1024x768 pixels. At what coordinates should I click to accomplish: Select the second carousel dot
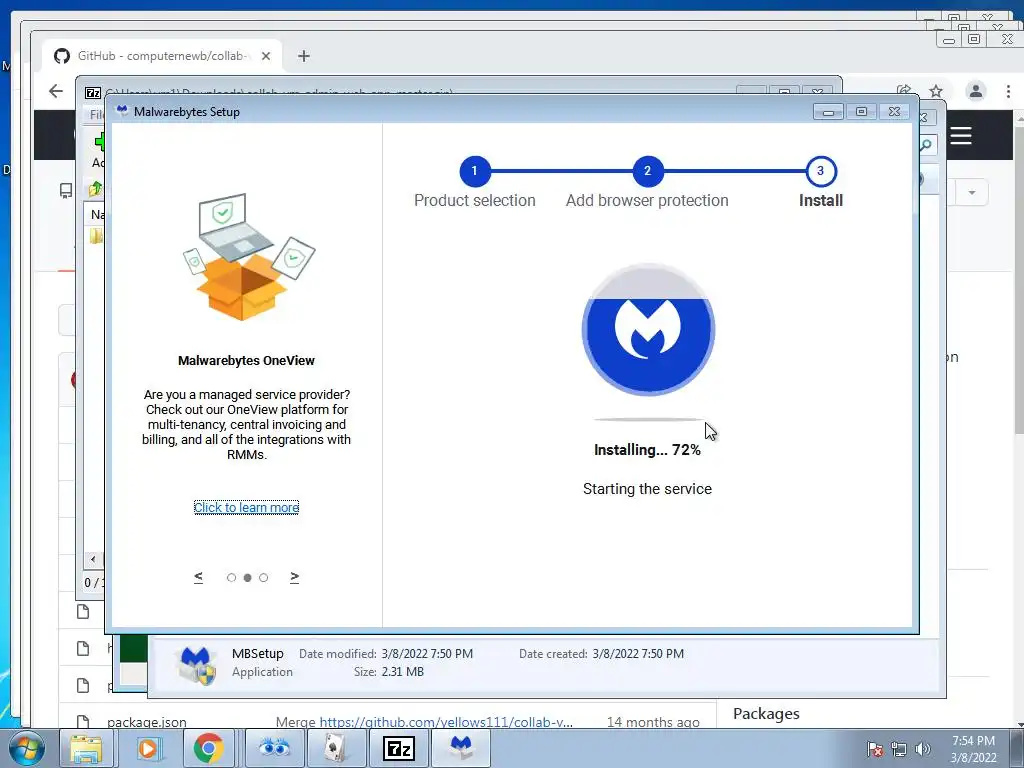(x=248, y=577)
